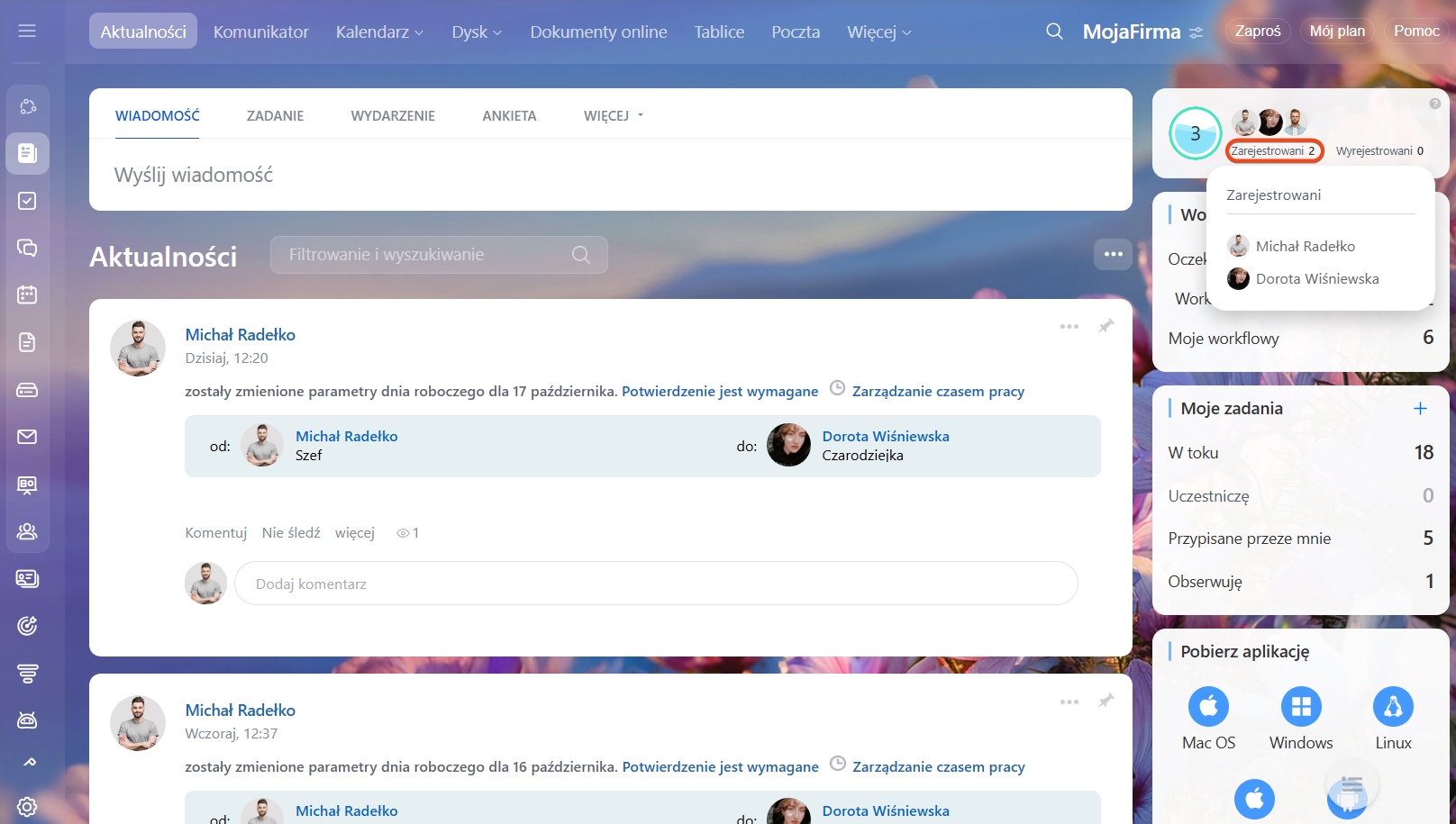The image size is (1456, 824).
Task: Pin the first post from Michał Radełko
Action: [x=1106, y=326]
